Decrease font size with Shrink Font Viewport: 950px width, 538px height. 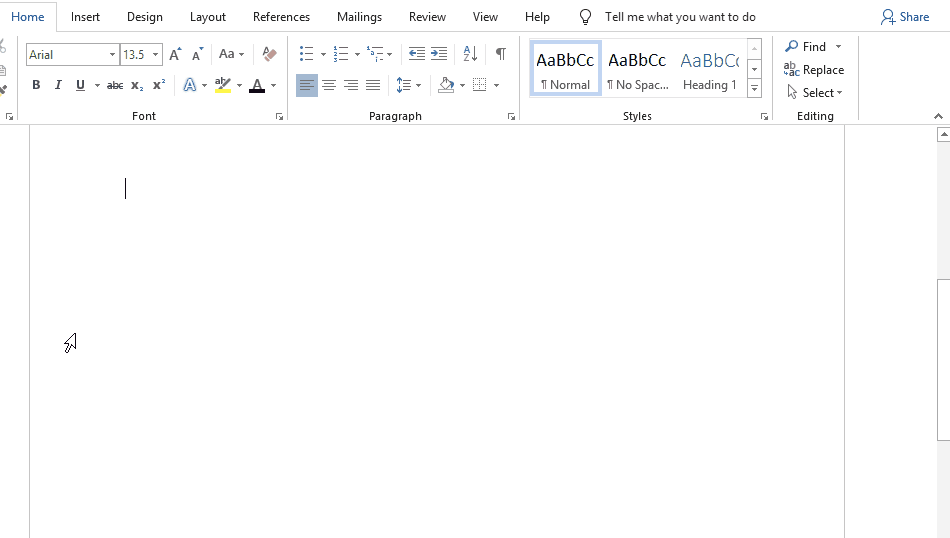198,55
